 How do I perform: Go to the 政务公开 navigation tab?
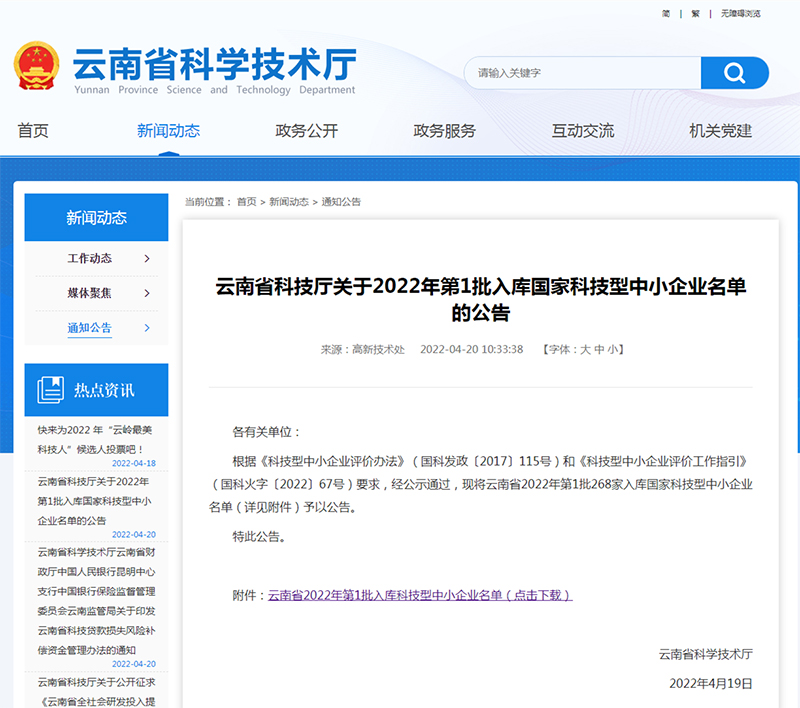(x=307, y=131)
